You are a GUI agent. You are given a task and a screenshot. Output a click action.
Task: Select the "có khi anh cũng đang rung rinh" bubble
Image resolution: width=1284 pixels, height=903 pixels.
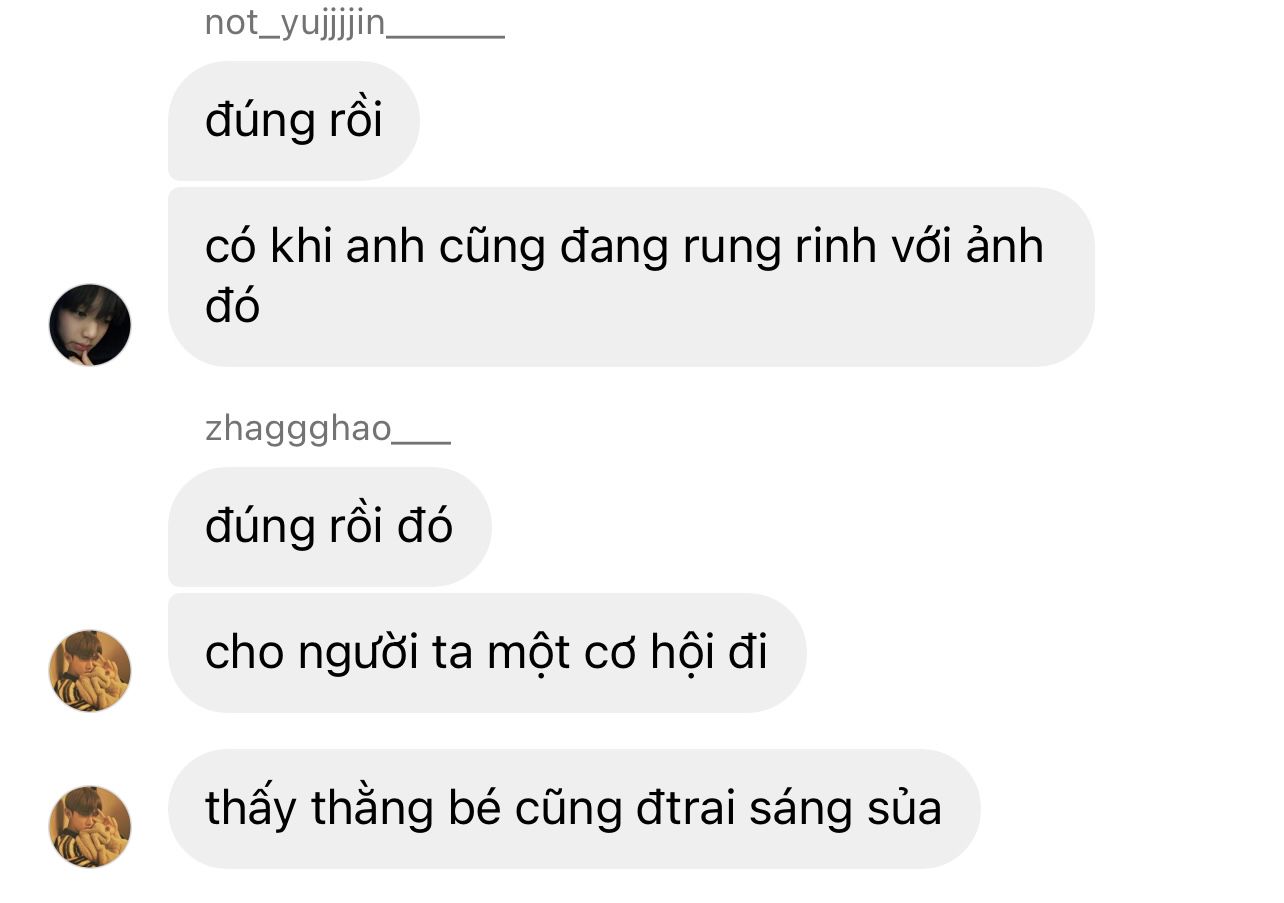click(x=631, y=276)
